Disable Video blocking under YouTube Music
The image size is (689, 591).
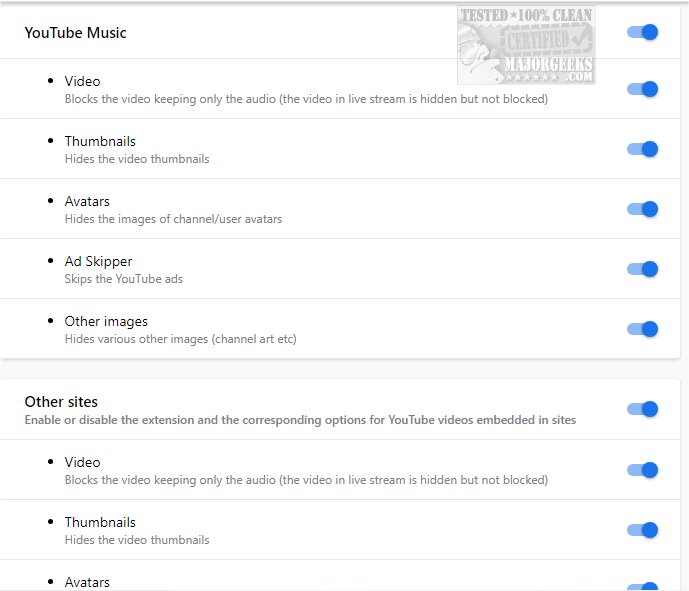pos(642,89)
